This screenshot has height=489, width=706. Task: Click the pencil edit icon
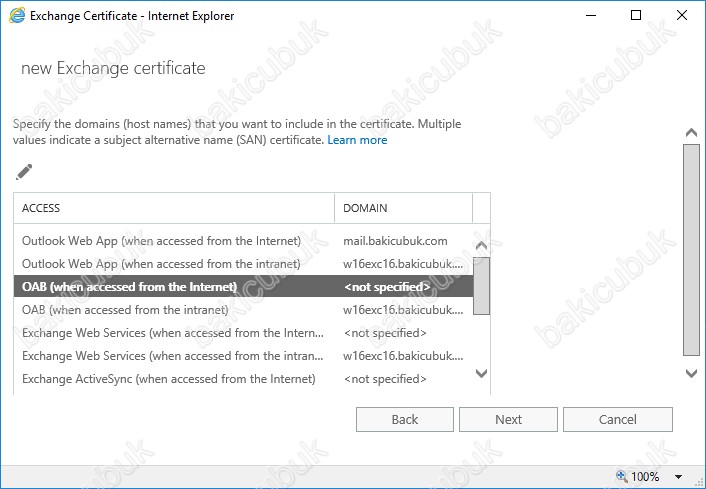click(x=24, y=172)
